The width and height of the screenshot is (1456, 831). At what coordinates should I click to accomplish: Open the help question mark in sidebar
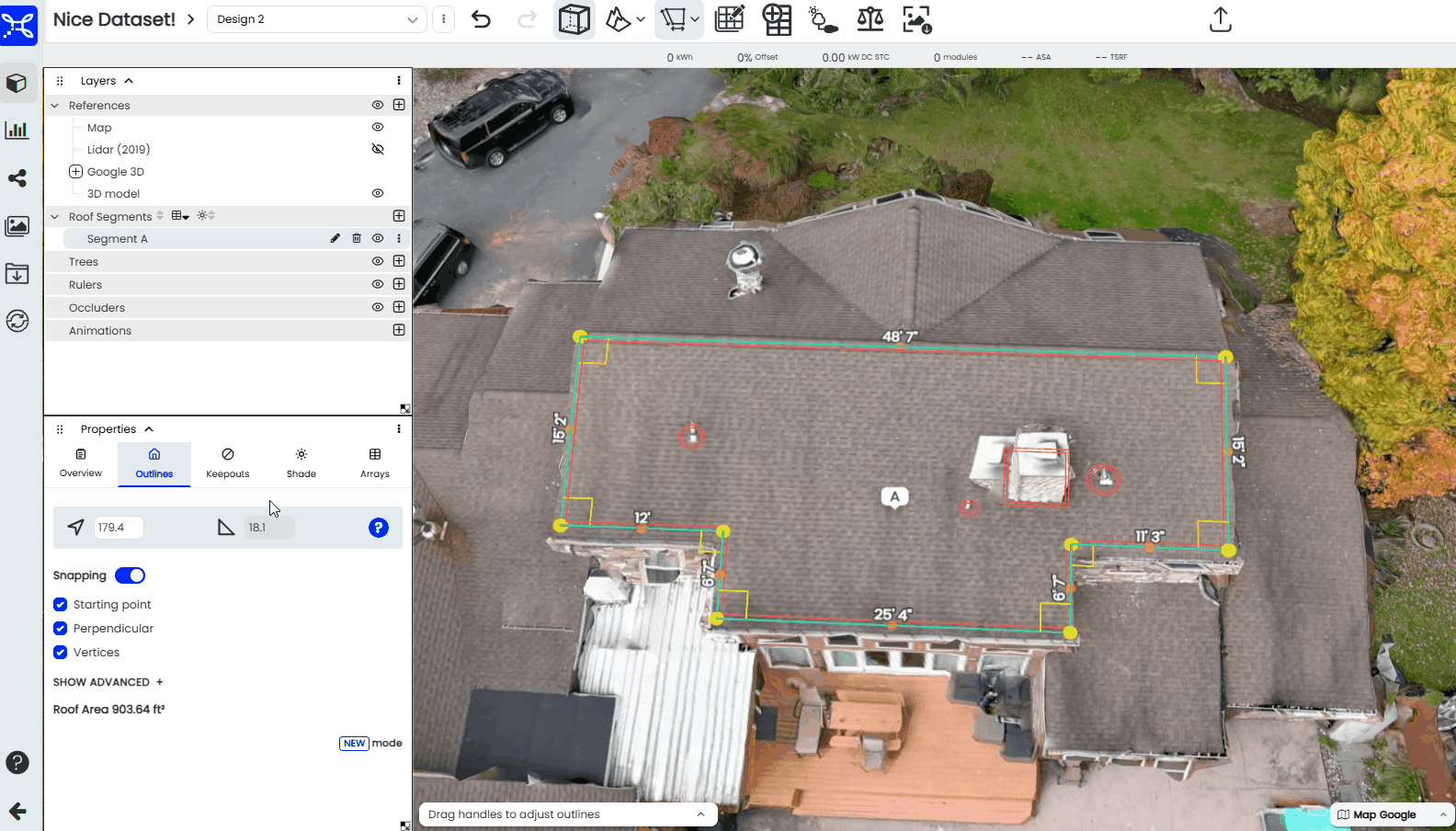pyautogui.click(x=17, y=762)
